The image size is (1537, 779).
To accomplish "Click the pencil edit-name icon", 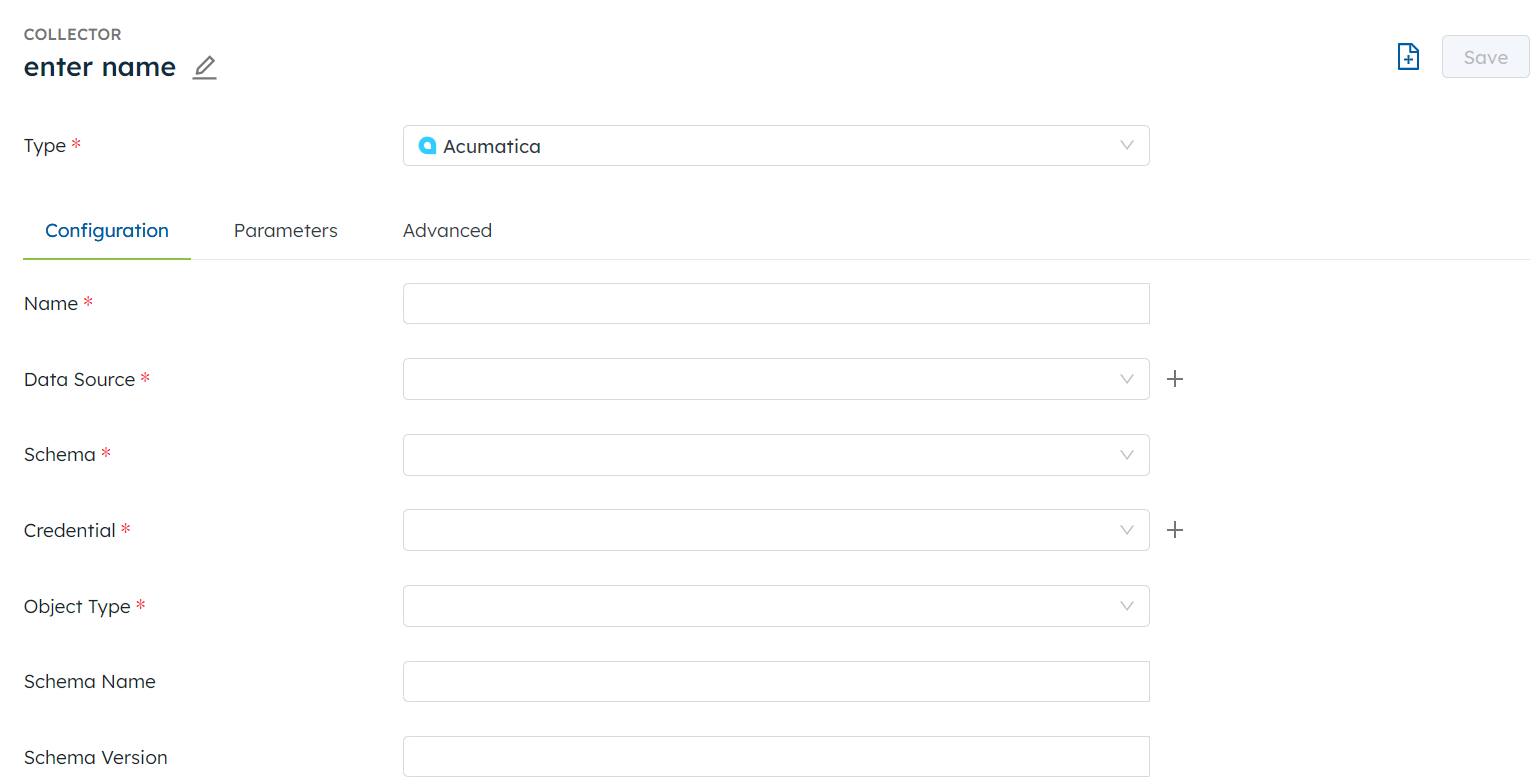I will [x=204, y=68].
